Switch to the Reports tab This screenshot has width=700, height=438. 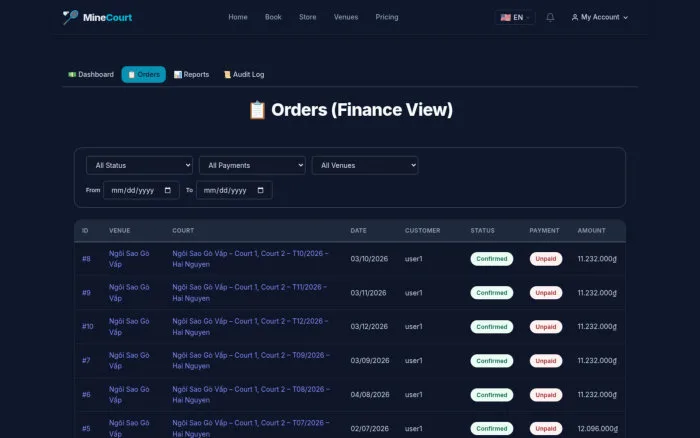tap(192, 75)
